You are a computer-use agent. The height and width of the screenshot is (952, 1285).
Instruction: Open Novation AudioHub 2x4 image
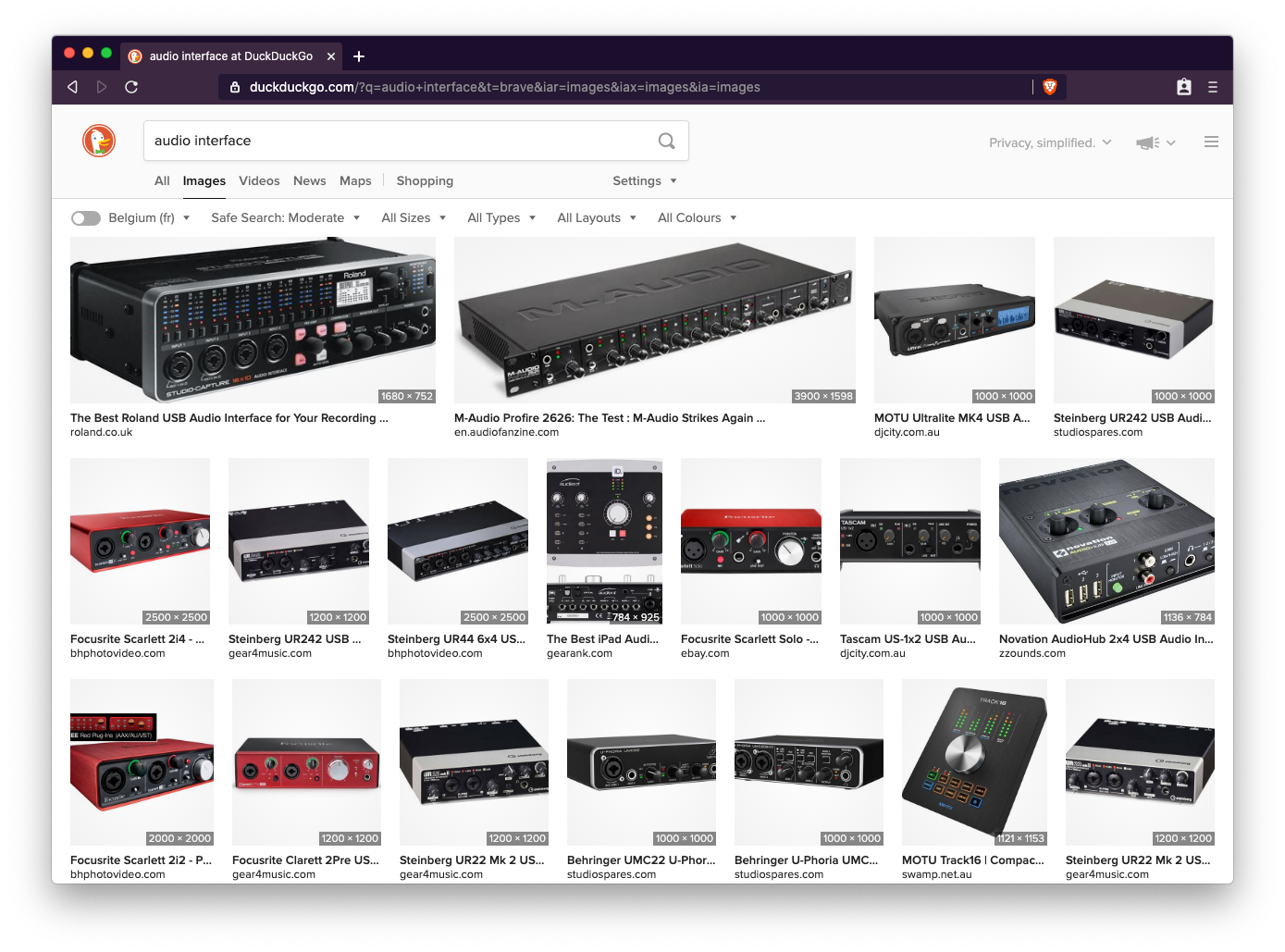coord(1106,541)
